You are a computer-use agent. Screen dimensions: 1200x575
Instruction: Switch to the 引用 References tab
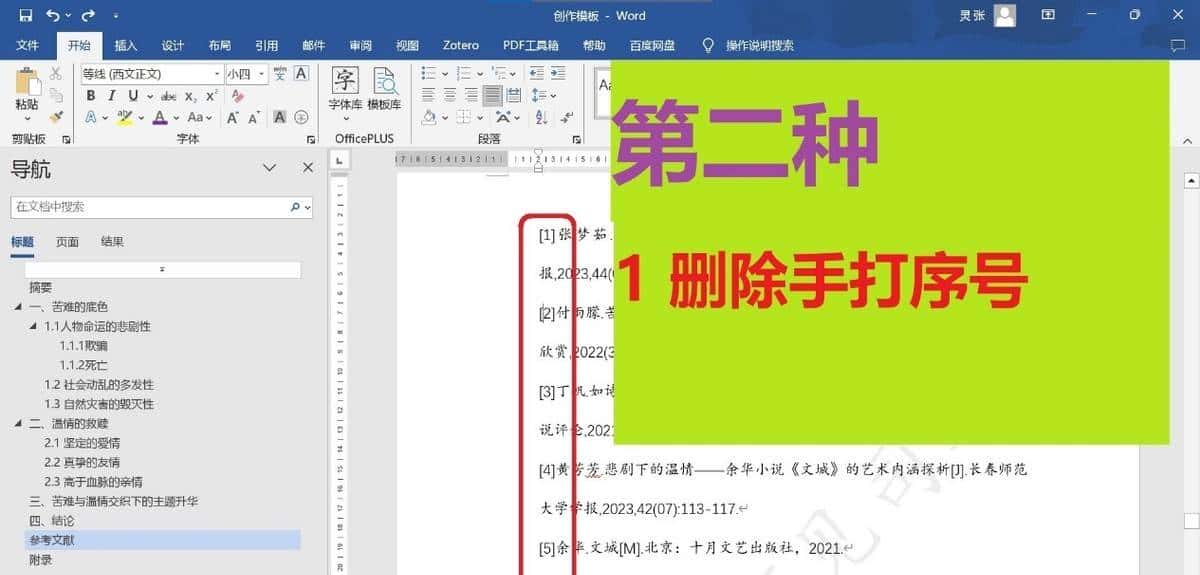267,45
